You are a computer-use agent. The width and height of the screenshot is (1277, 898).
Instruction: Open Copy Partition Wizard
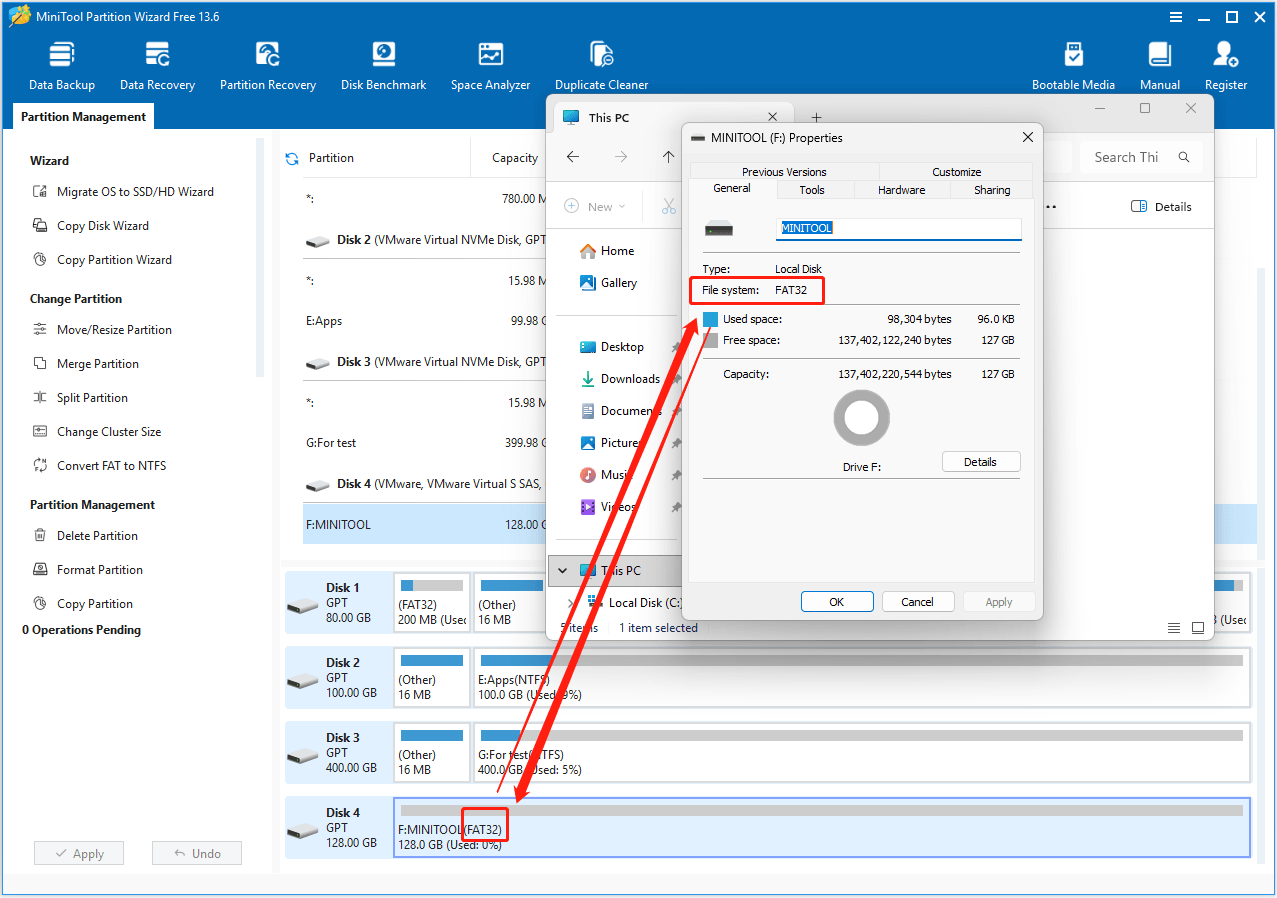[102, 260]
